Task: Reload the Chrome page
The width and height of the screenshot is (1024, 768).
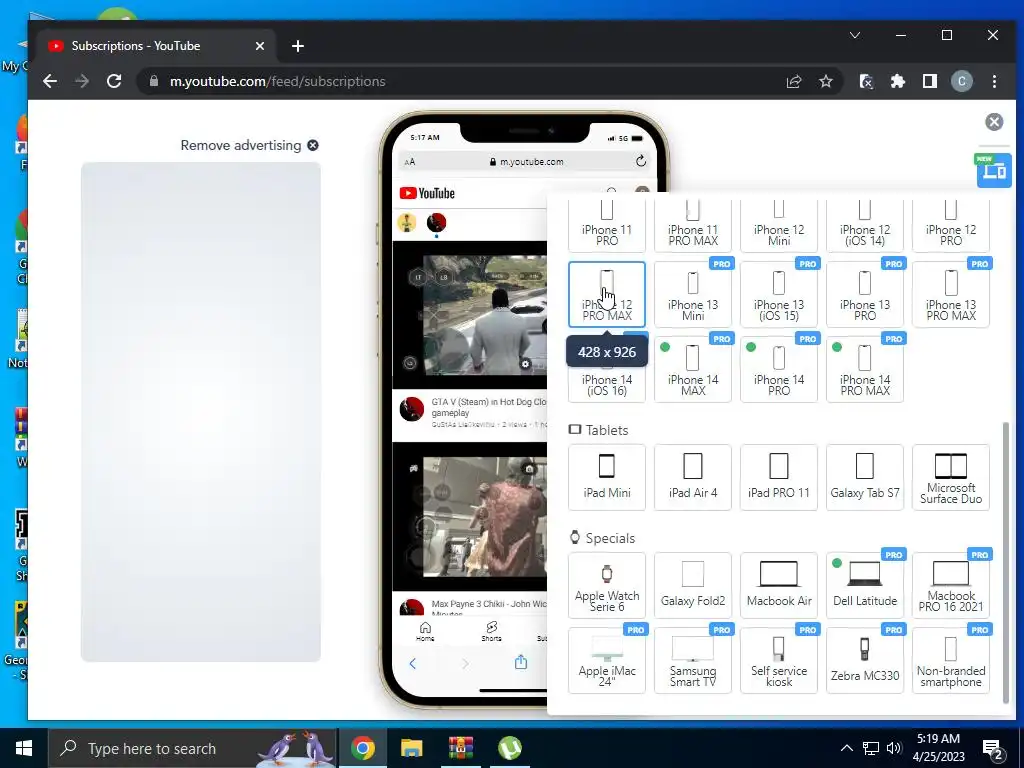Action: point(114,82)
